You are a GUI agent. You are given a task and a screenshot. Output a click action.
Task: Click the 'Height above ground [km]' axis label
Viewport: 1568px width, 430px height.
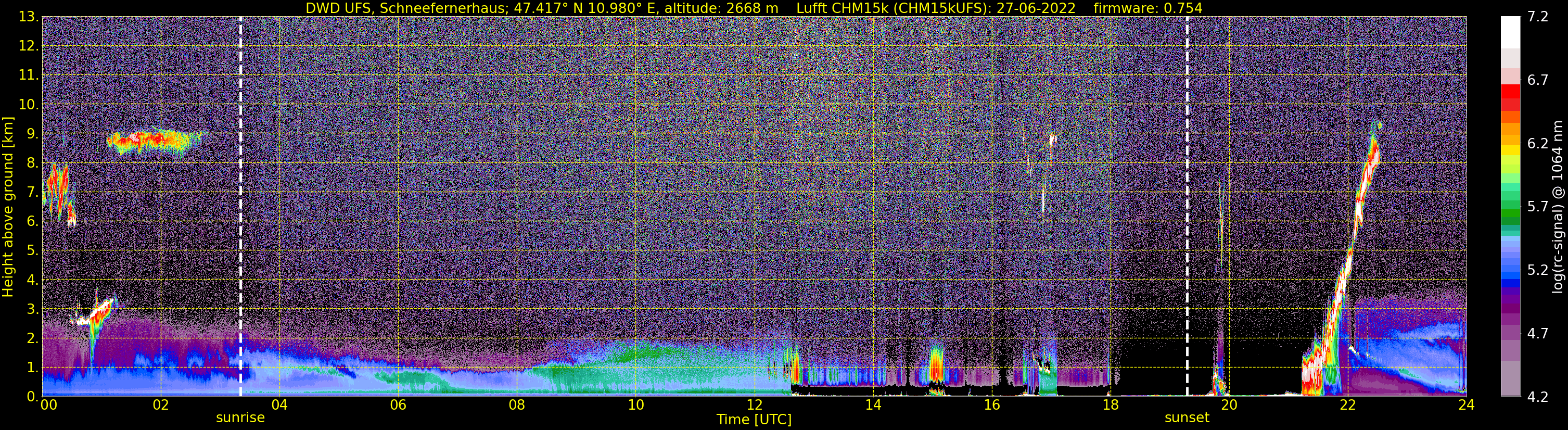8,207
